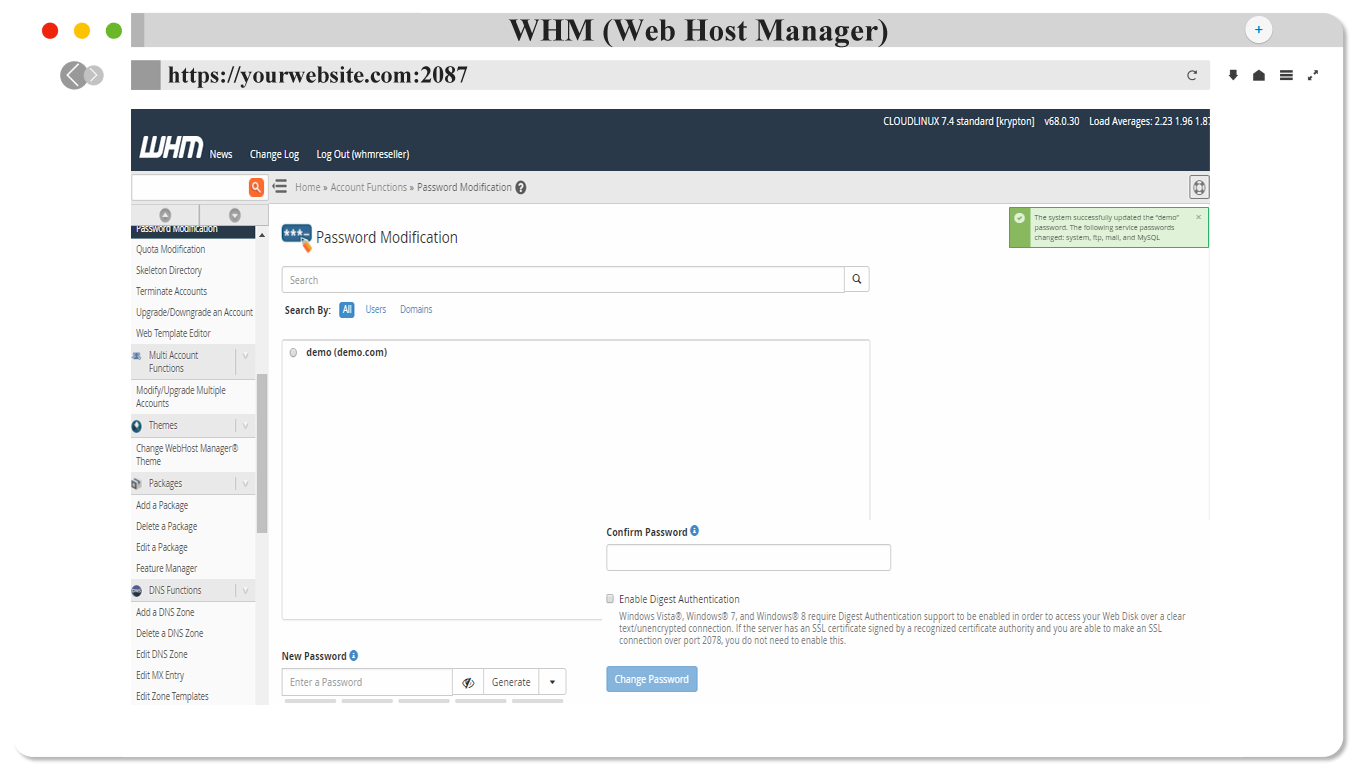Open Modify/Upgrade Multiple Accounts link

click(181, 397)
